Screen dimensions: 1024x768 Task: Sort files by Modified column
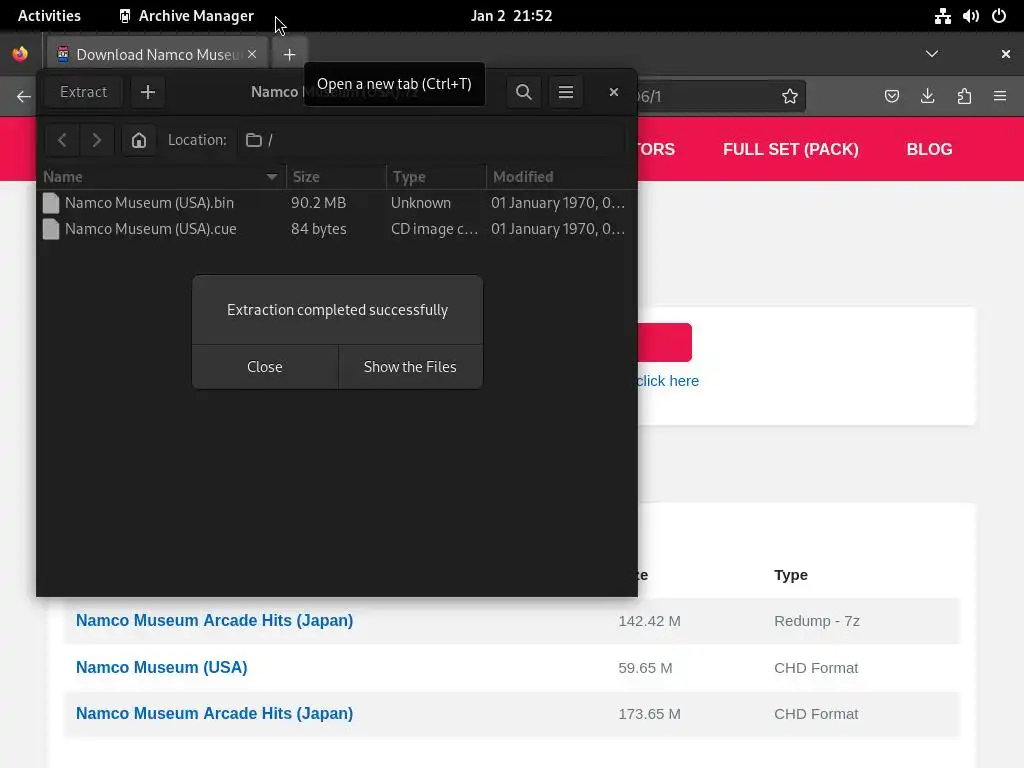pyautogui.click(x=562, y=176)
